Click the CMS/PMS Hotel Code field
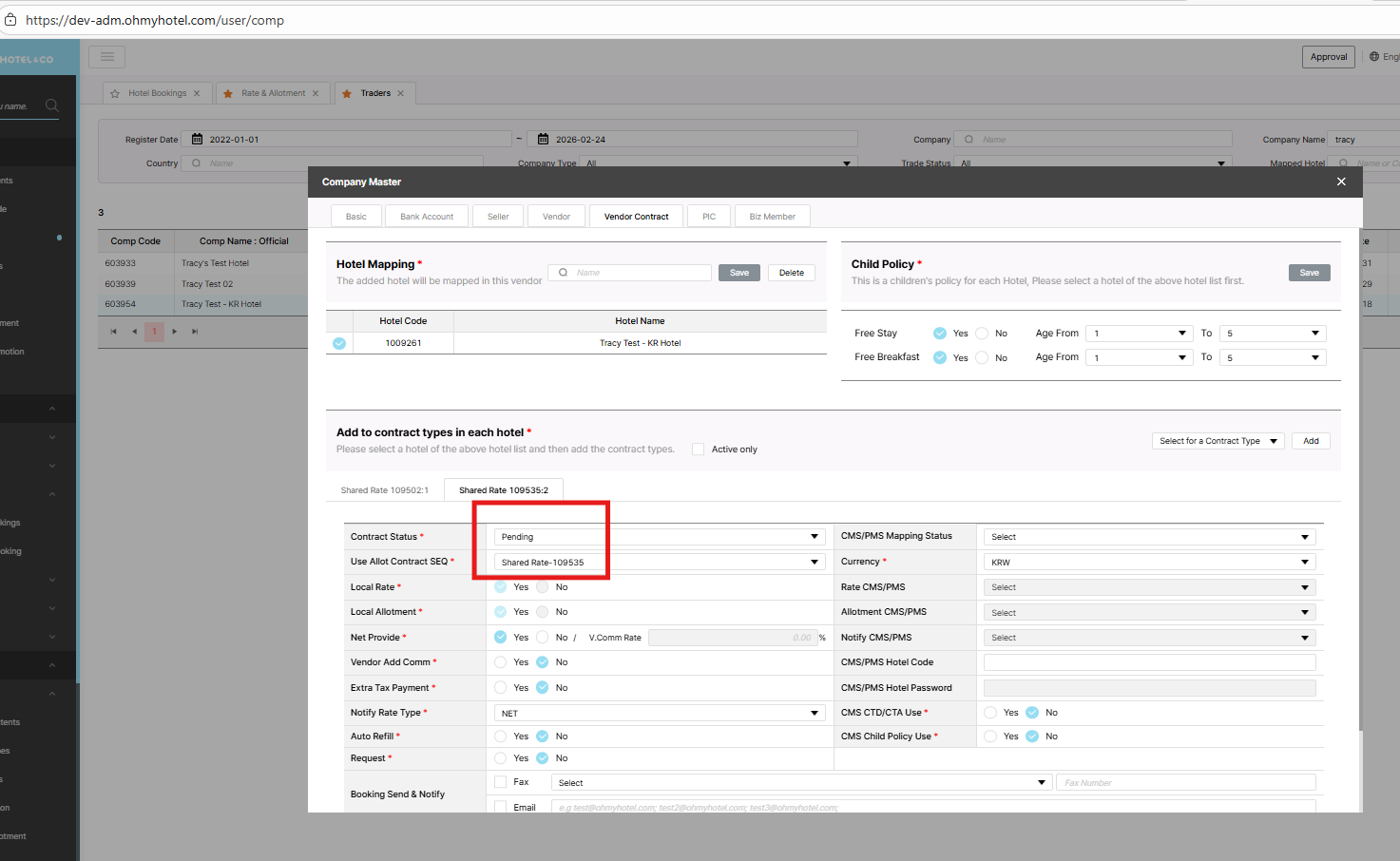The height and width of the screenshot is (861, 1400). click(x=1149, y=662)
